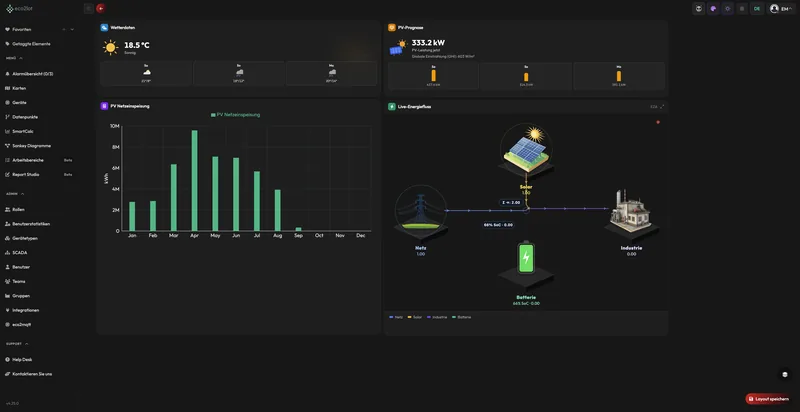Click the Netz legend swatch

pos(391,317)
